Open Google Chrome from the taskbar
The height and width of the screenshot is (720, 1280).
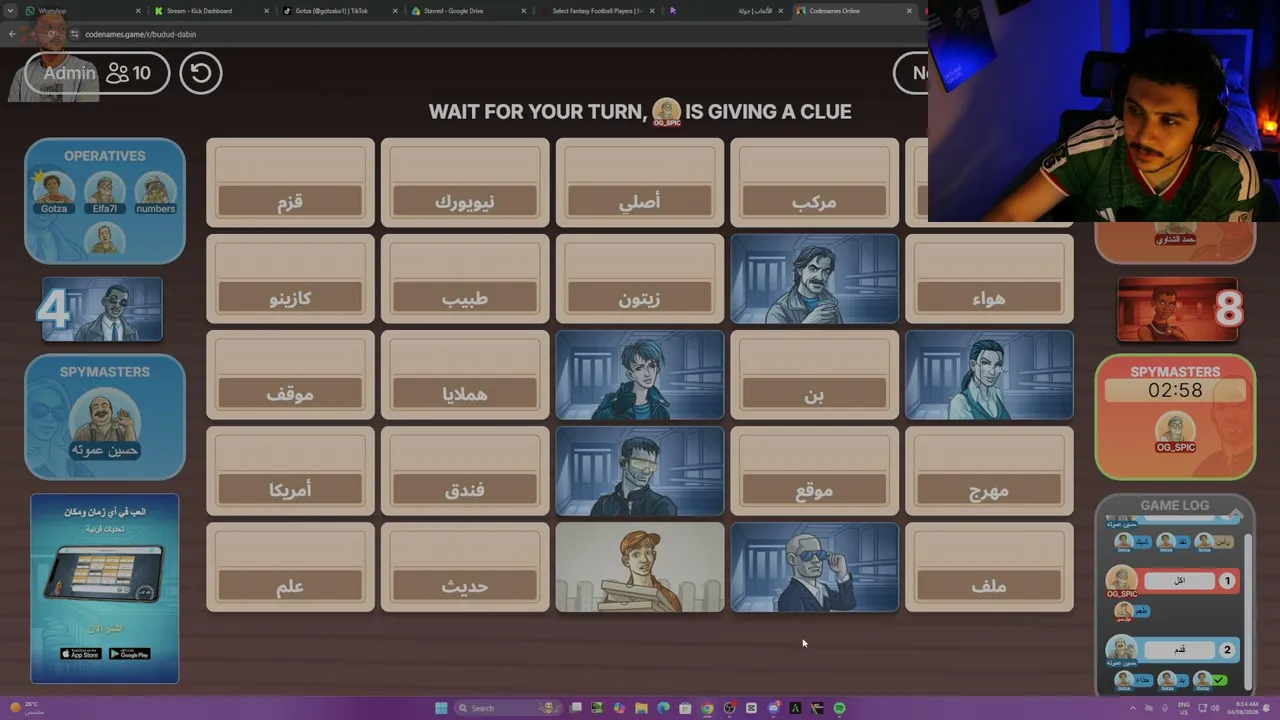tap(707, 708)
